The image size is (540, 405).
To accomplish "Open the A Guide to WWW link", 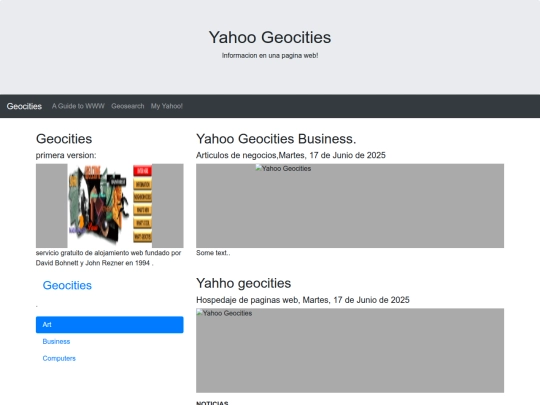I will 78,106.
